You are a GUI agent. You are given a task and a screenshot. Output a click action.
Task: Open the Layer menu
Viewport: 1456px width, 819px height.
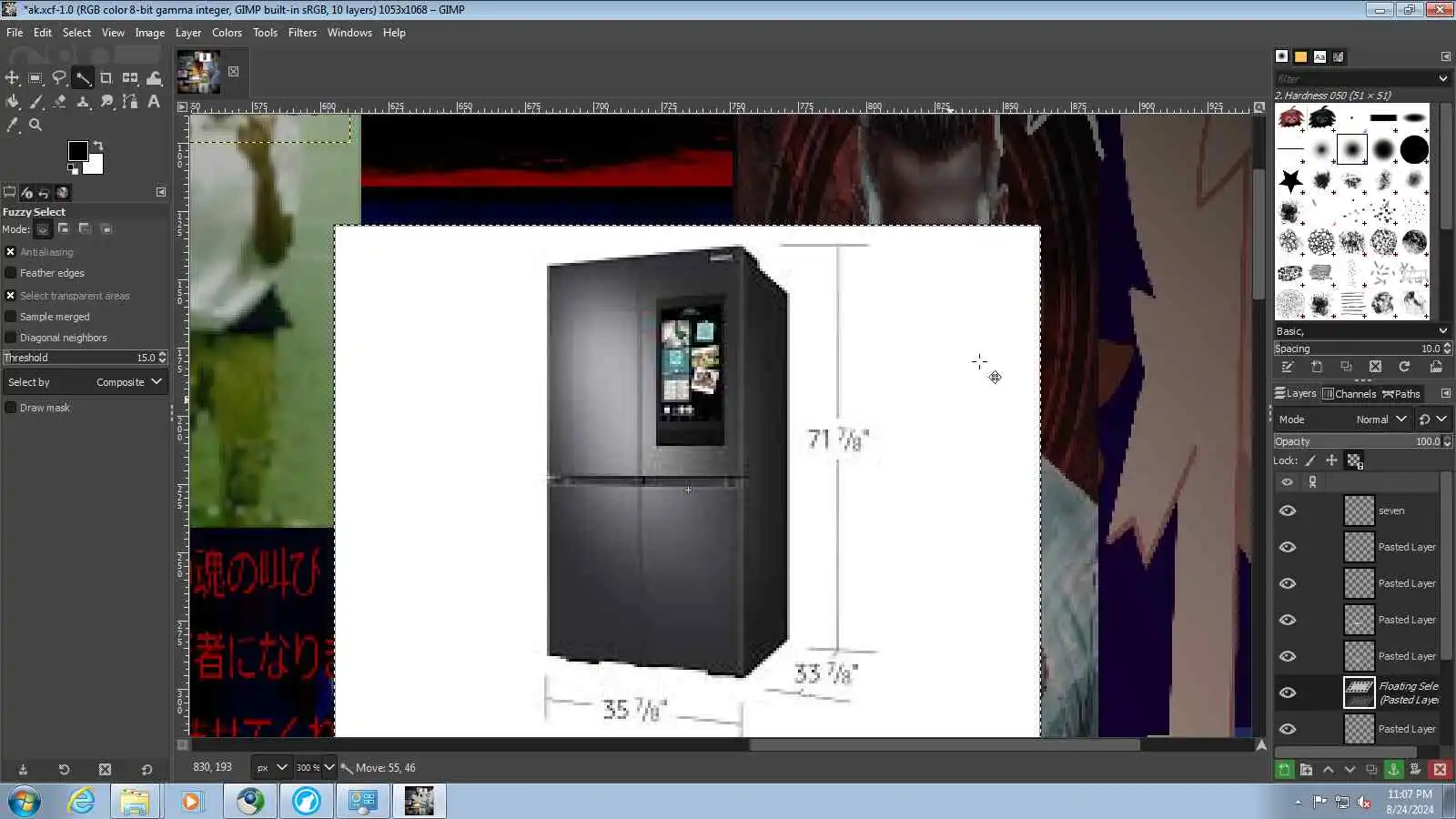tap(188, 33)
